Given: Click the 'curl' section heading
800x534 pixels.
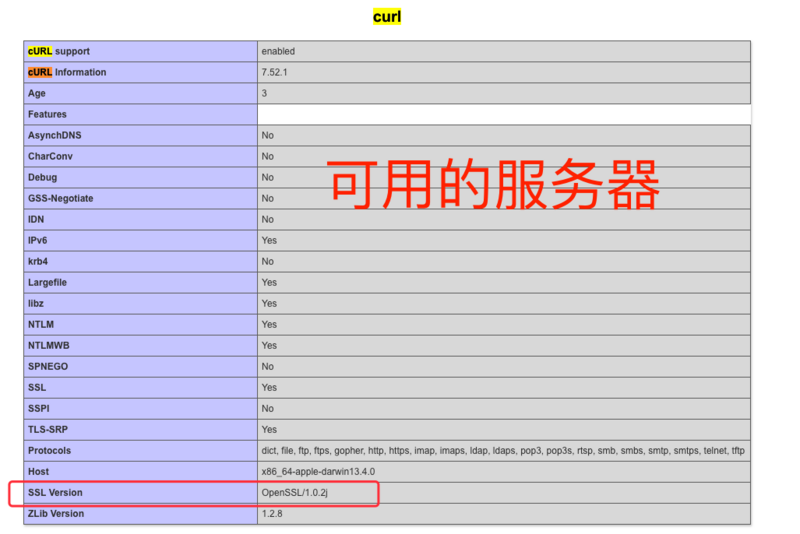Looking at the screenshot, I should click(x=387, y=17).
